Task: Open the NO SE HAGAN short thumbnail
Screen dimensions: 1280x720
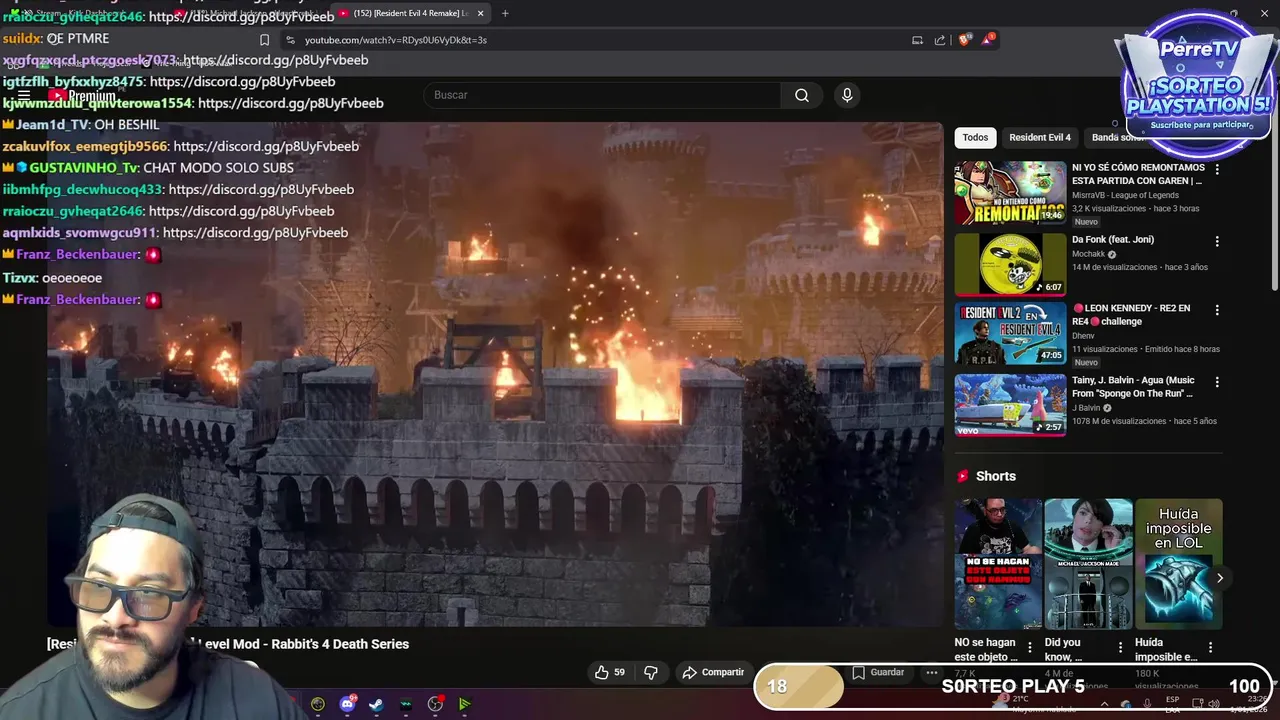Action: [998, 564]
